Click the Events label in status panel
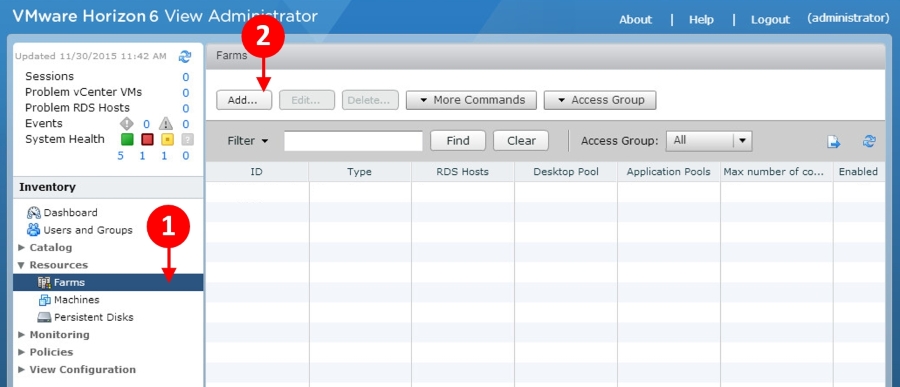The height and width of the screenshot is (387, 900). click(x=44, y=123)
